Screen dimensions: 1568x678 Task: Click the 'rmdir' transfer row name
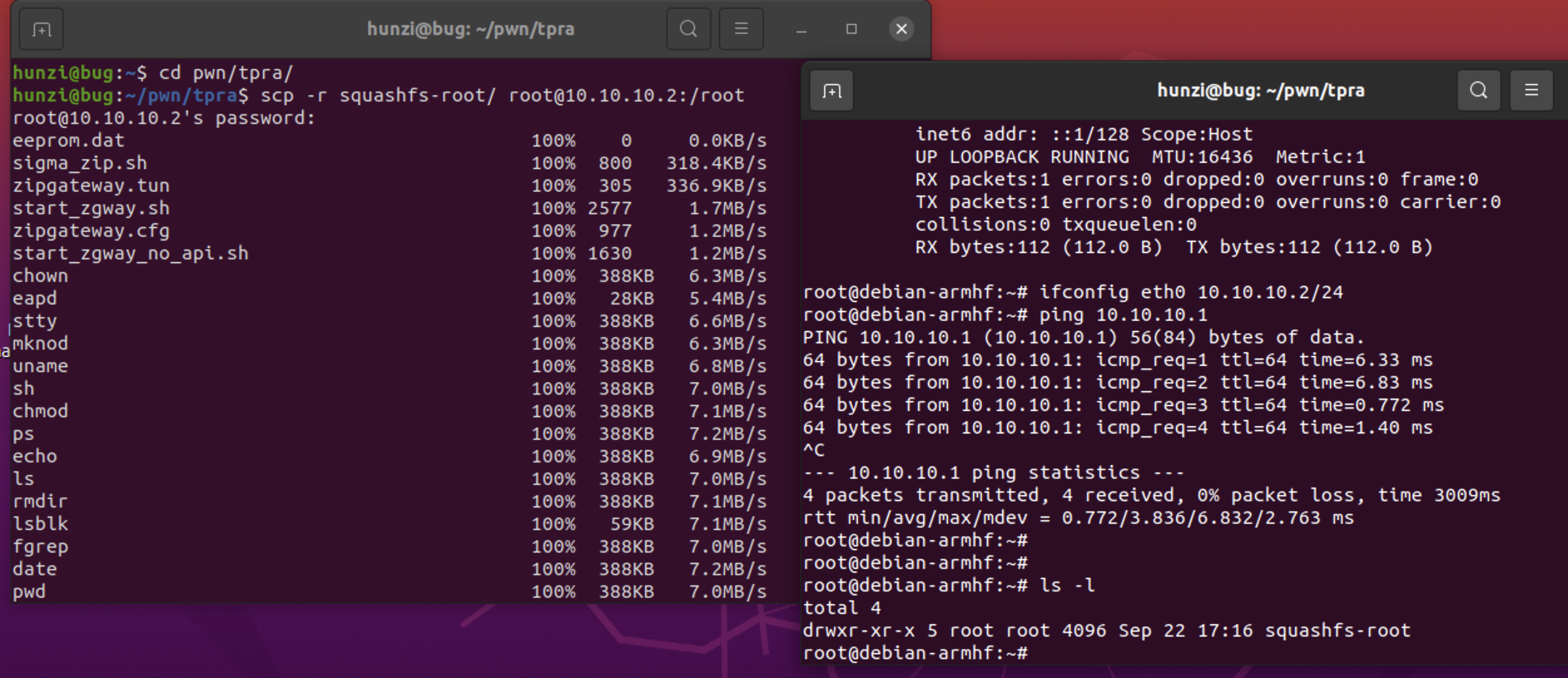pyautogui.click(x=40, y=501)
